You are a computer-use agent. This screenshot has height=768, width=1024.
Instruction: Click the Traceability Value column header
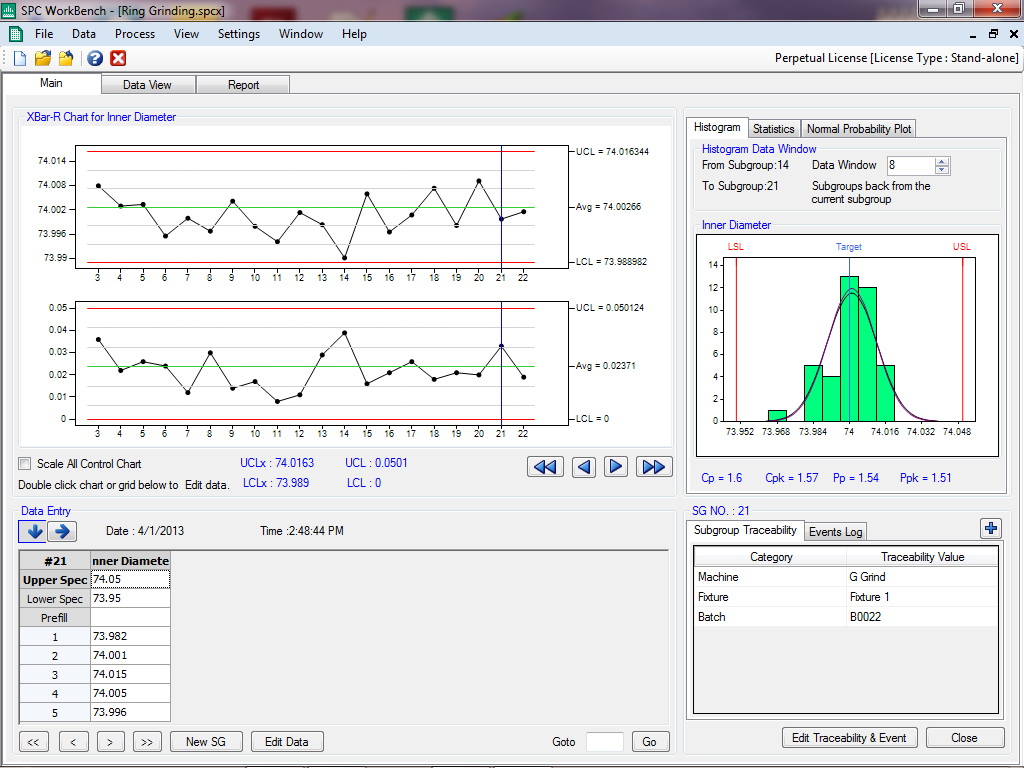922,556
